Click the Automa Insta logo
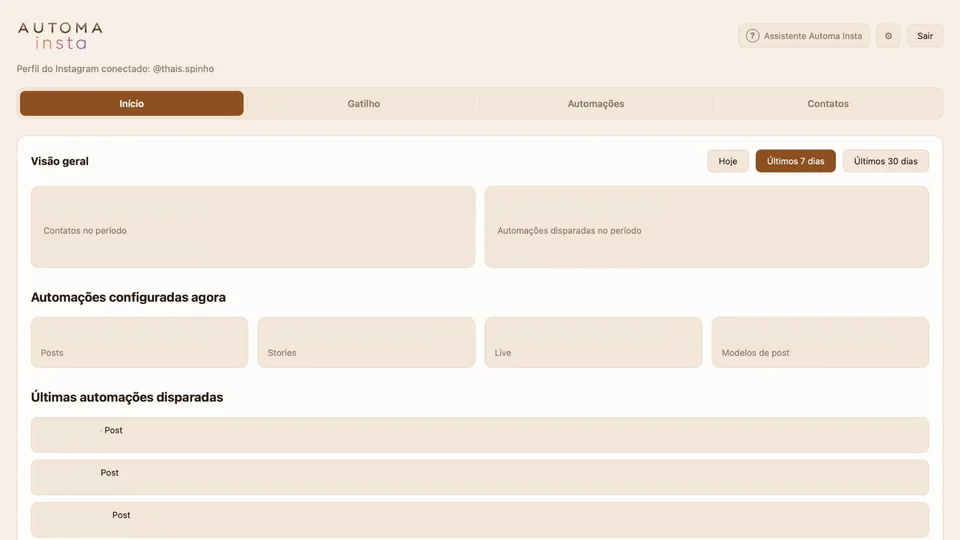 coord(60,36)
